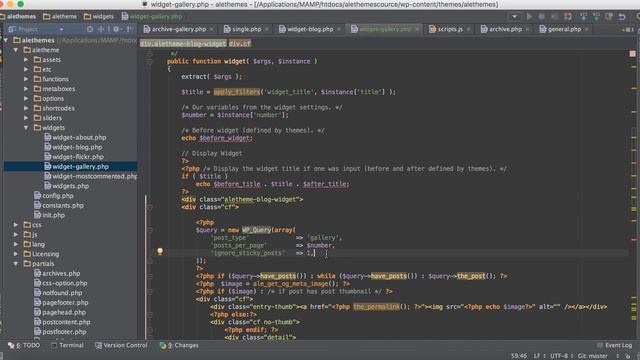Click red error indicator atop editor scrollbar

pos(632,53)
